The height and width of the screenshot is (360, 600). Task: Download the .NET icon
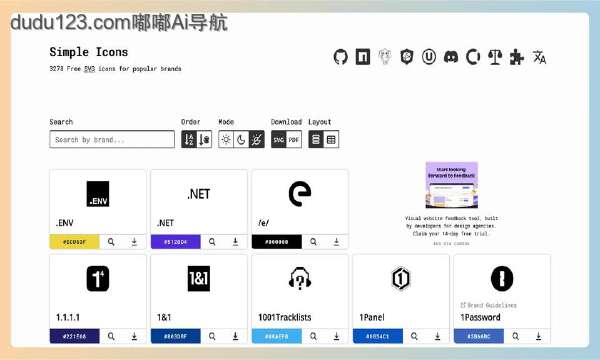point(235,242)
